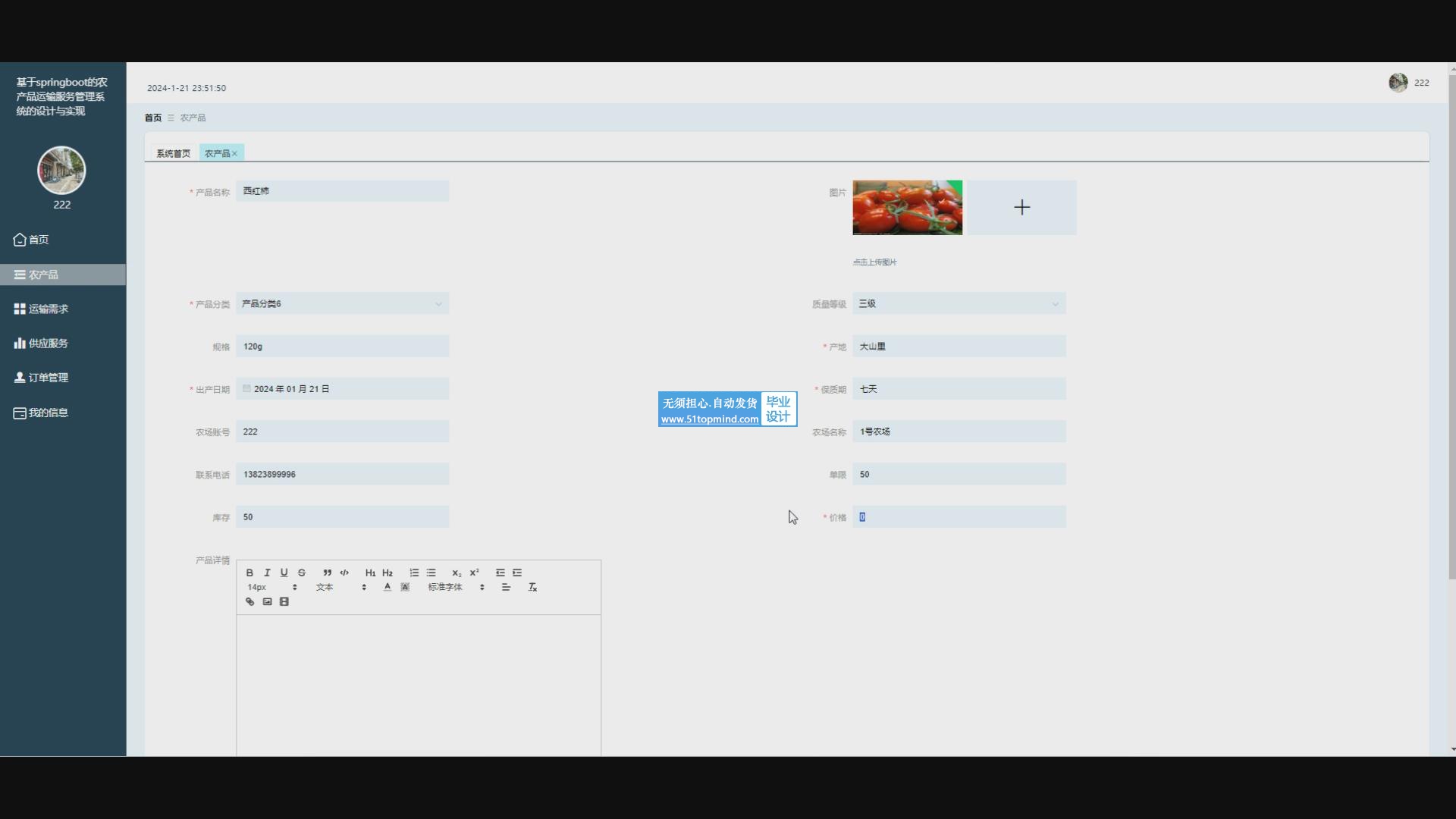Open 农产品 in sidebar menu
This screenshot has width=1456, height=819.
[63, 275]
